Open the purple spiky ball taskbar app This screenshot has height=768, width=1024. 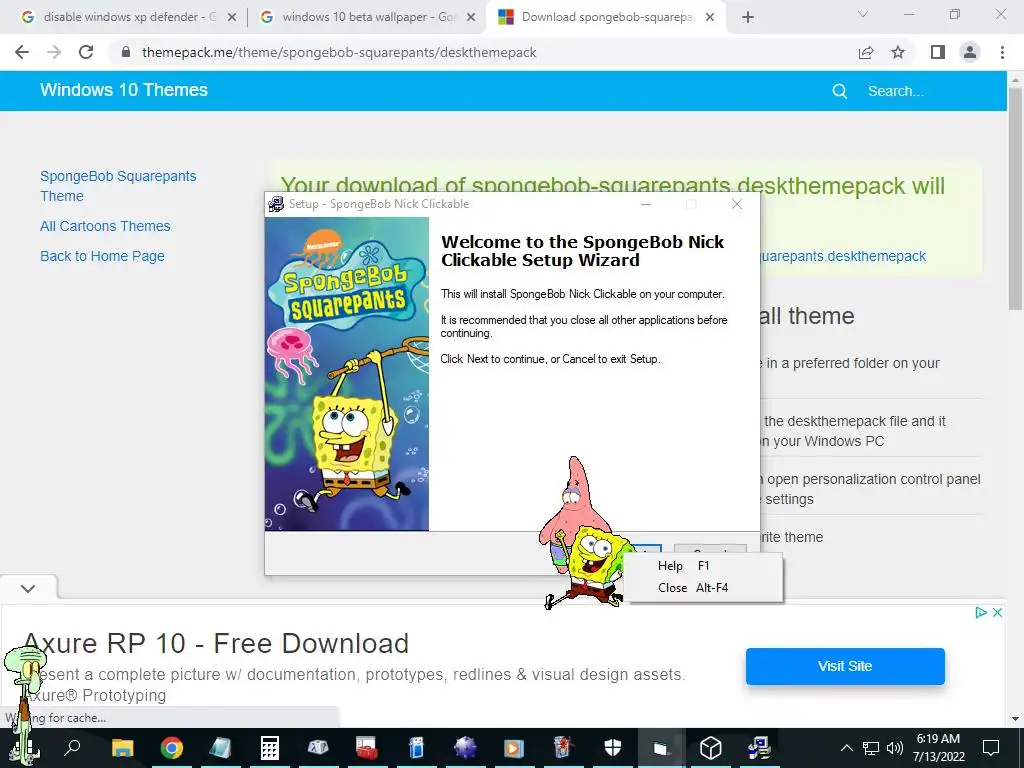click(465, 748)
